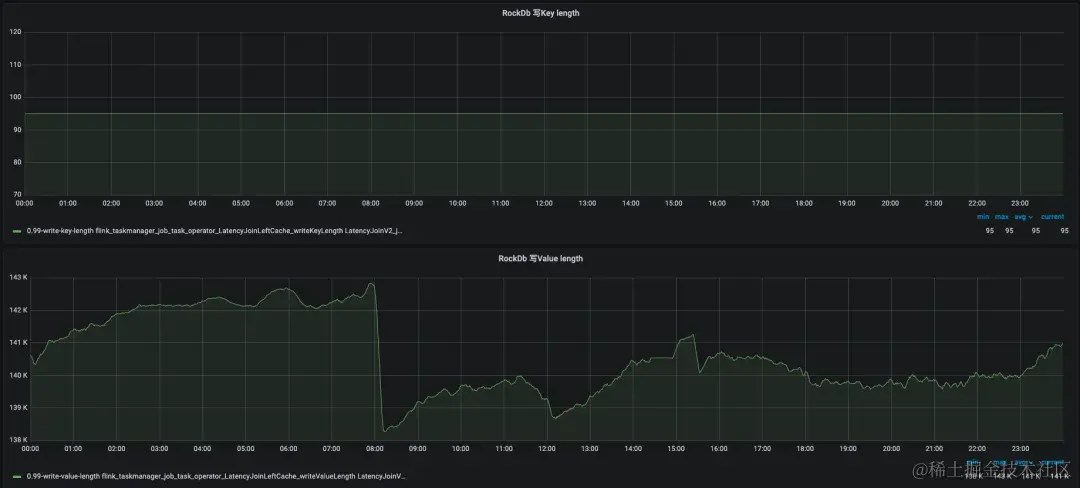This screenshot has width=1080, height=488.
Task: Click the 139 K label on Value length y-axis
Action: (x=18, y=407)
